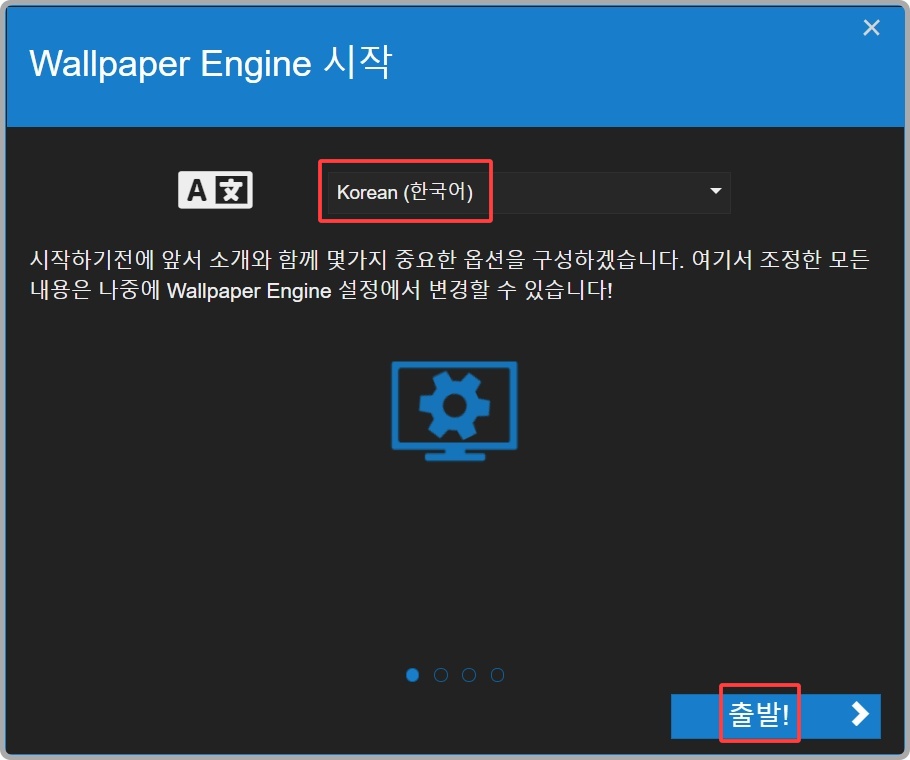Select the second pagination dot
This screenshot has height=760, width=910.
(440, 675)
